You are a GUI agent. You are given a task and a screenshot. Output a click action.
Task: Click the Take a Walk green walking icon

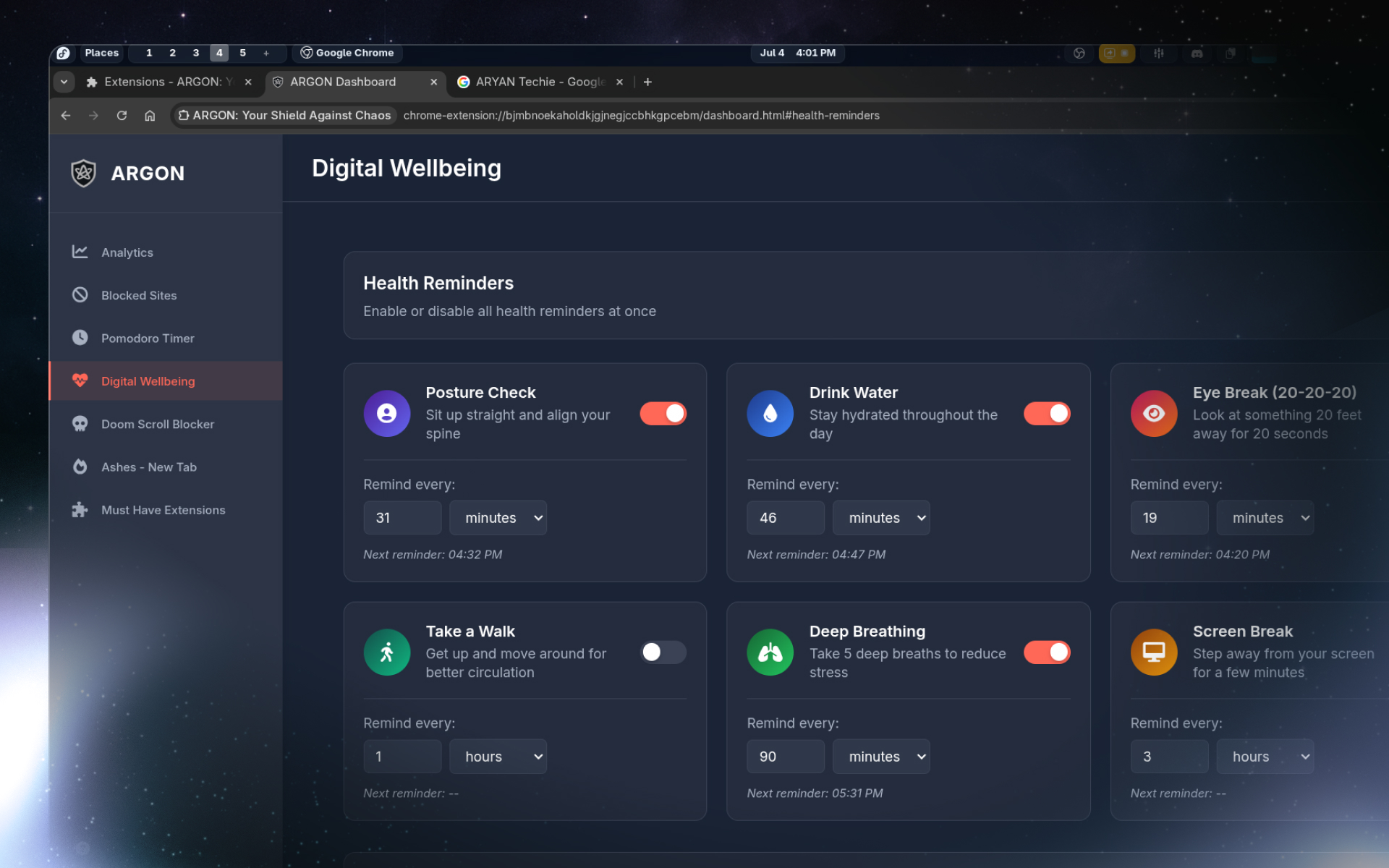(387, 652)
